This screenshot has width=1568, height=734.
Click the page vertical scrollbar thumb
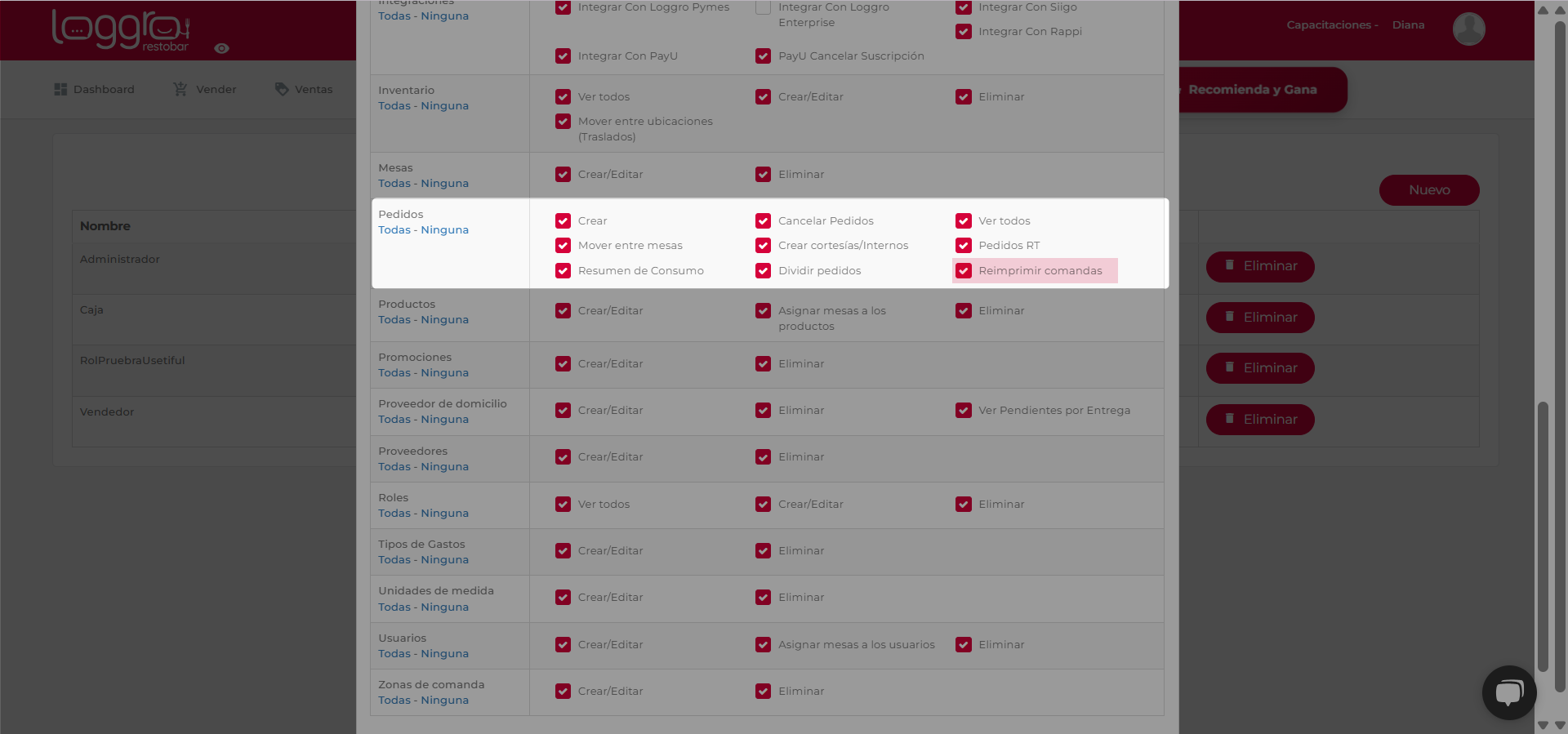tap(1543, 536)
